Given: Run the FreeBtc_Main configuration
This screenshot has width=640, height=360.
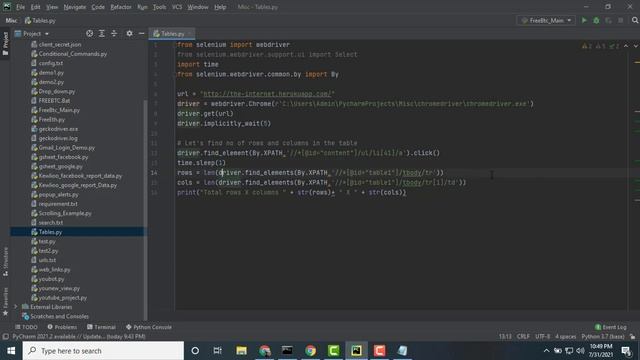Looking at the screenshot, I should 584,20.
